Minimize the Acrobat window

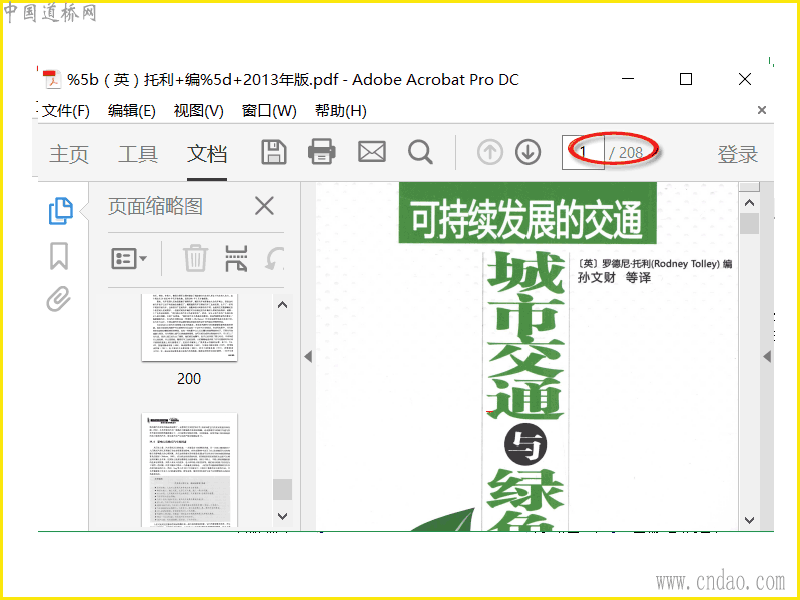[628, 79]
